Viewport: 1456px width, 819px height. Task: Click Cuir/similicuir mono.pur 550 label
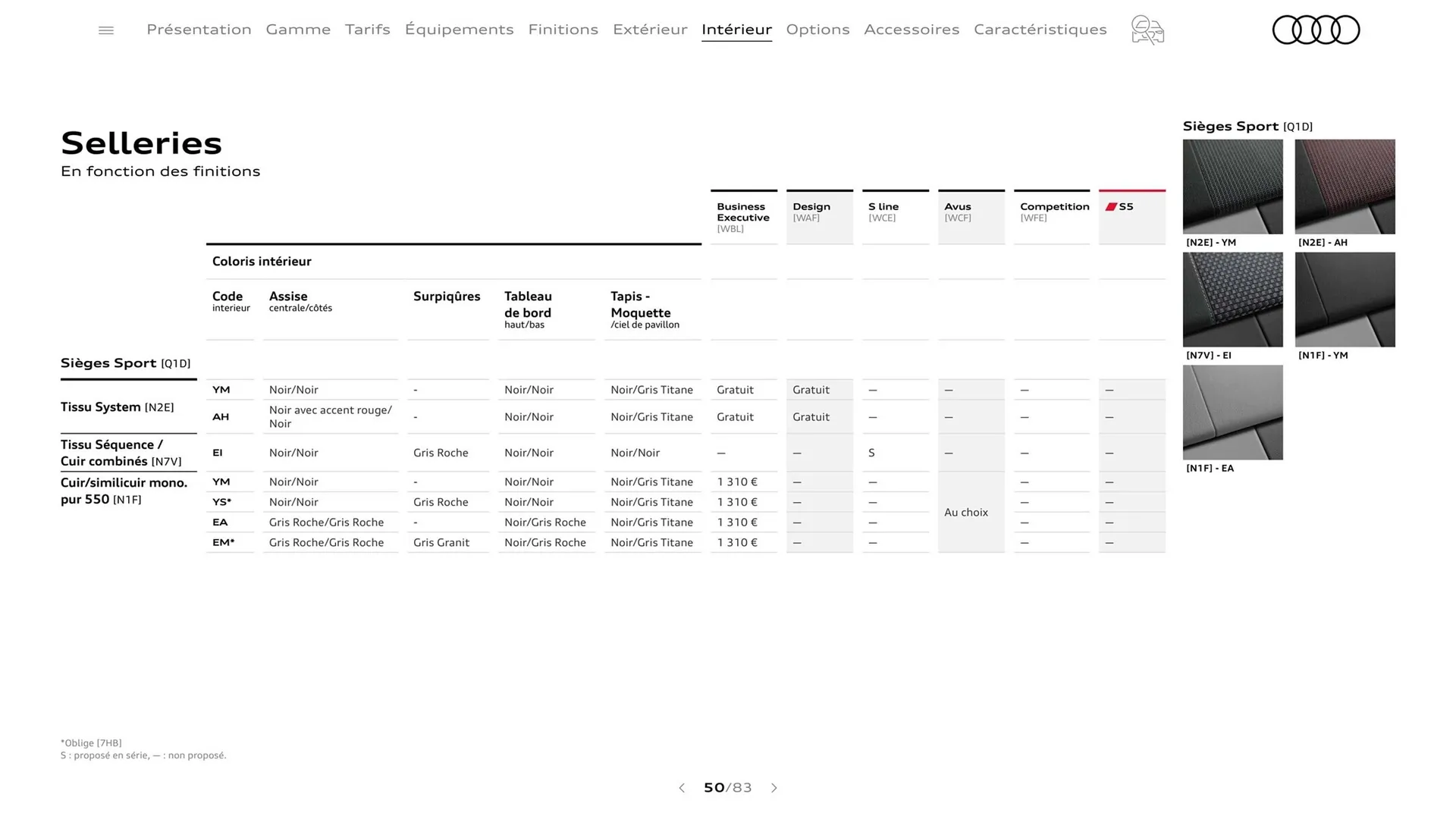click(124, 491)
